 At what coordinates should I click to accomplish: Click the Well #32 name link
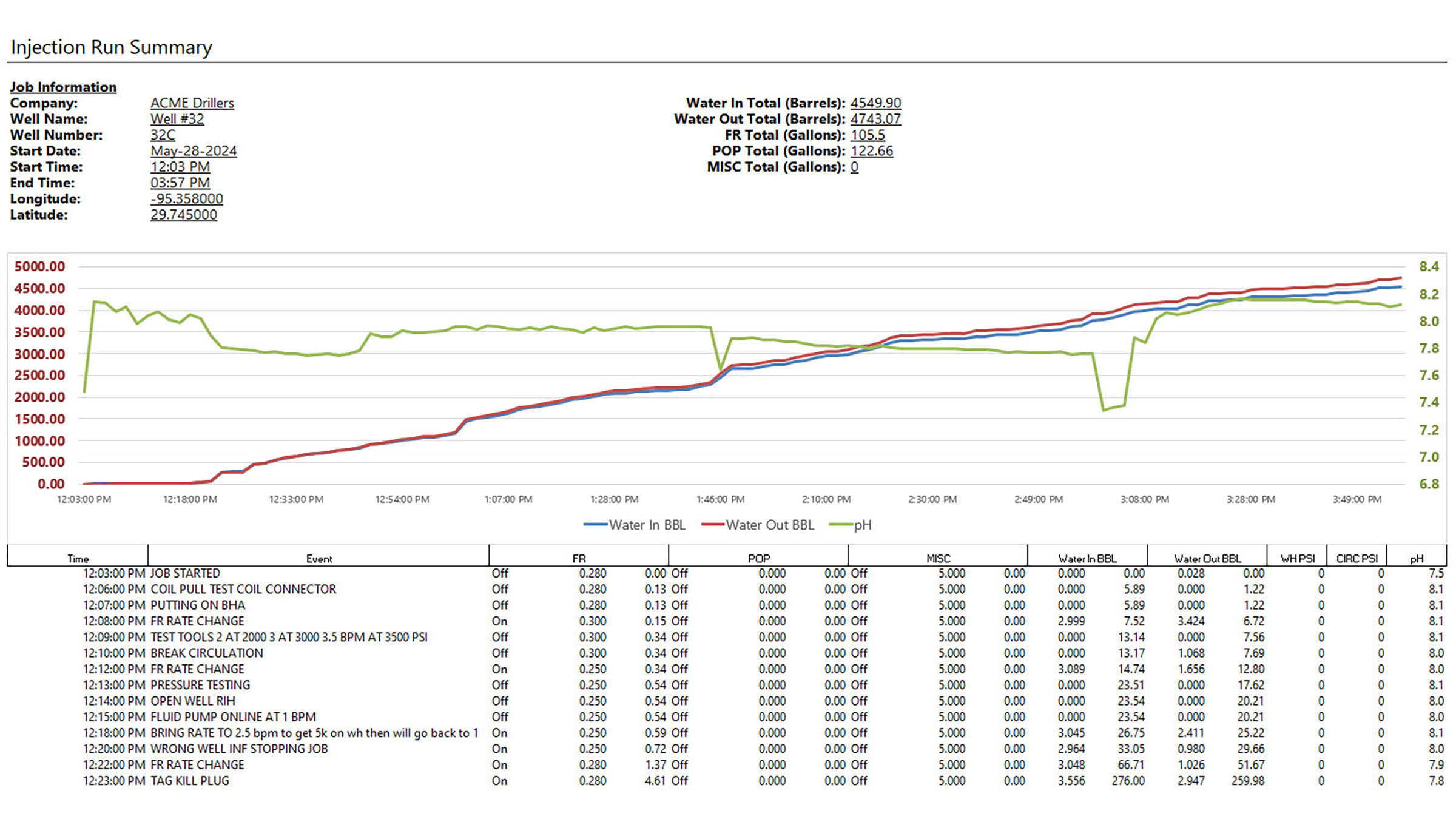[177, 119]
